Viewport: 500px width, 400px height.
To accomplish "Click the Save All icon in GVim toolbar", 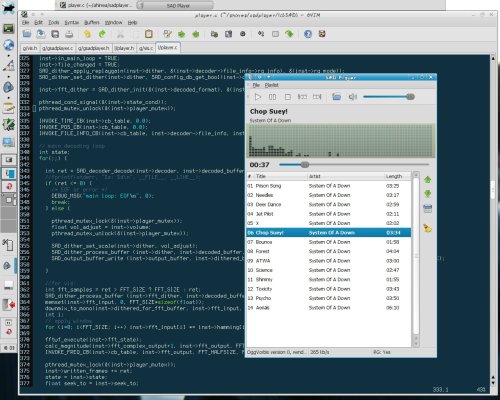I will tap(55, 34).
